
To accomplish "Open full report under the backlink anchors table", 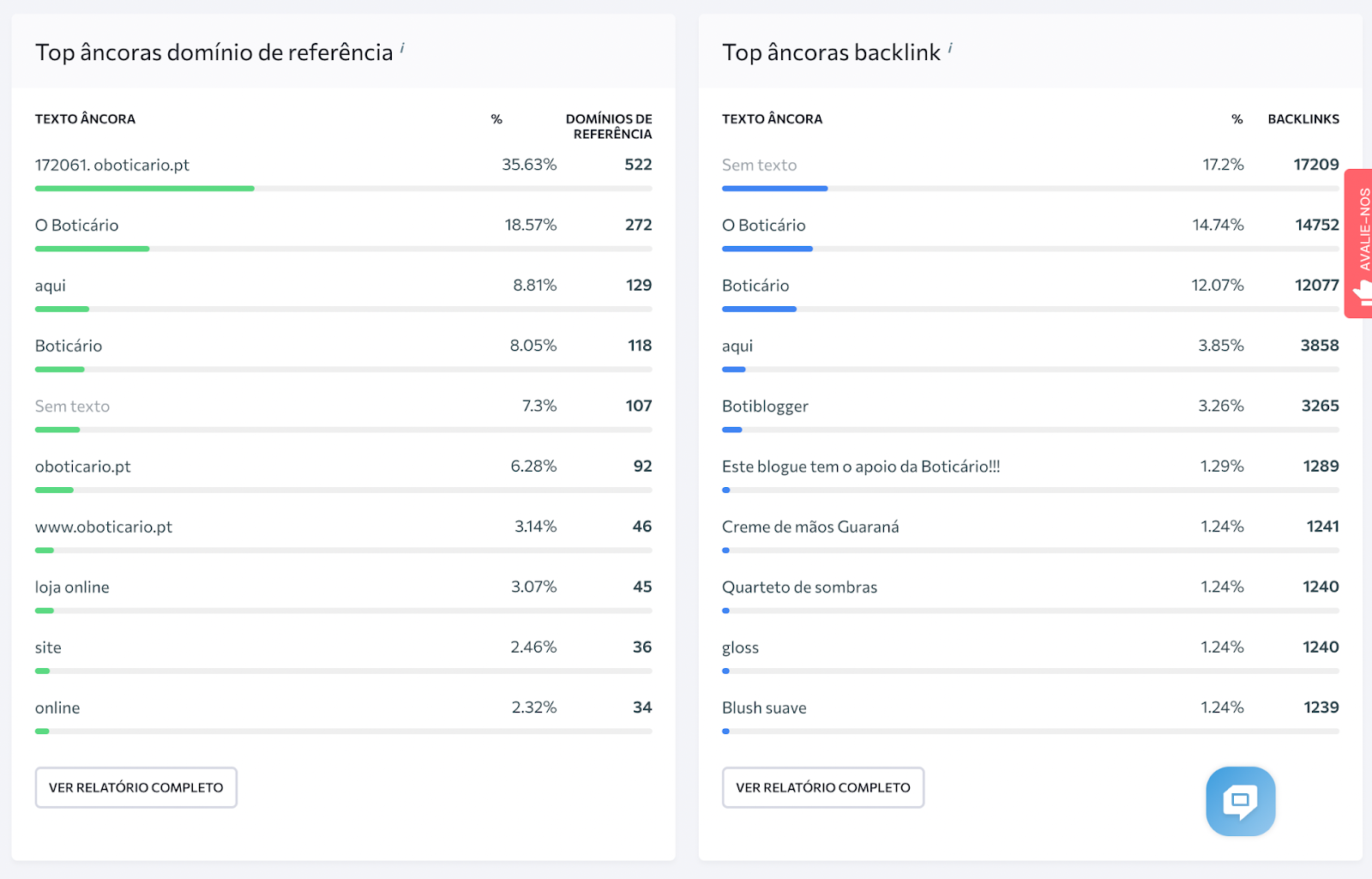I will [x=823, y=787].
